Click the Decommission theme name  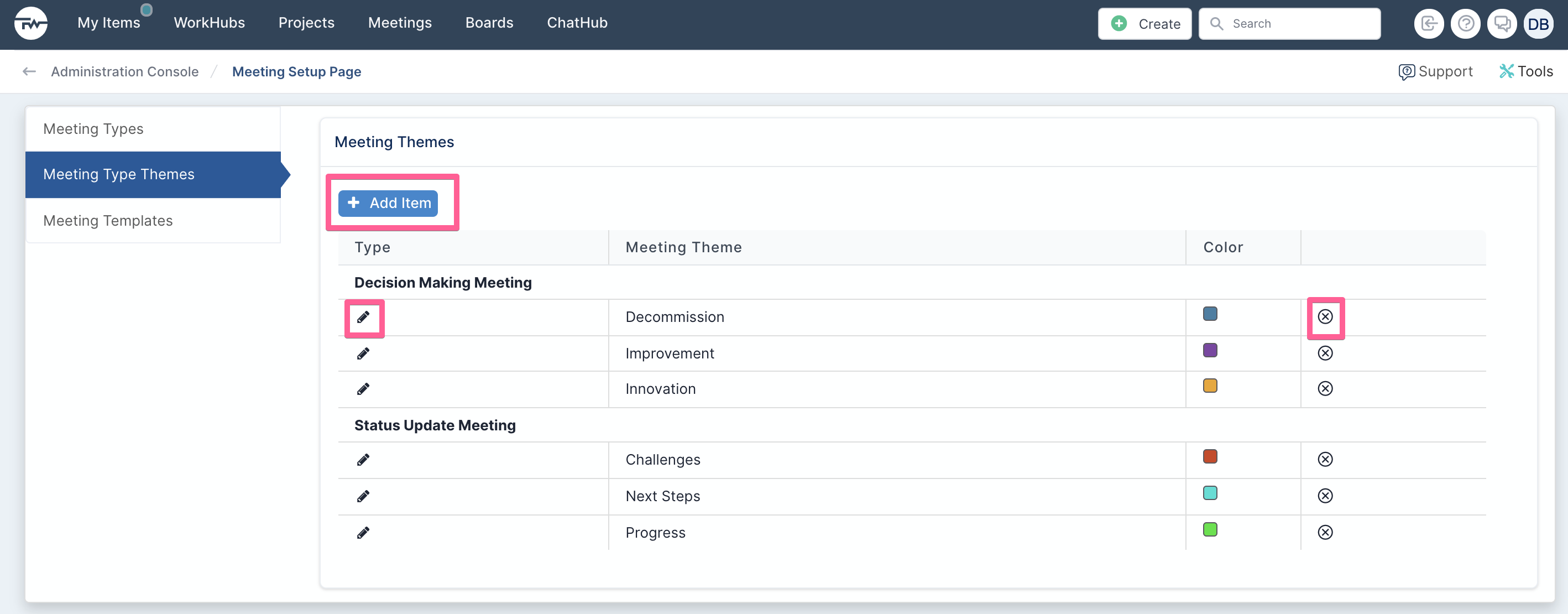coord(675,318)
